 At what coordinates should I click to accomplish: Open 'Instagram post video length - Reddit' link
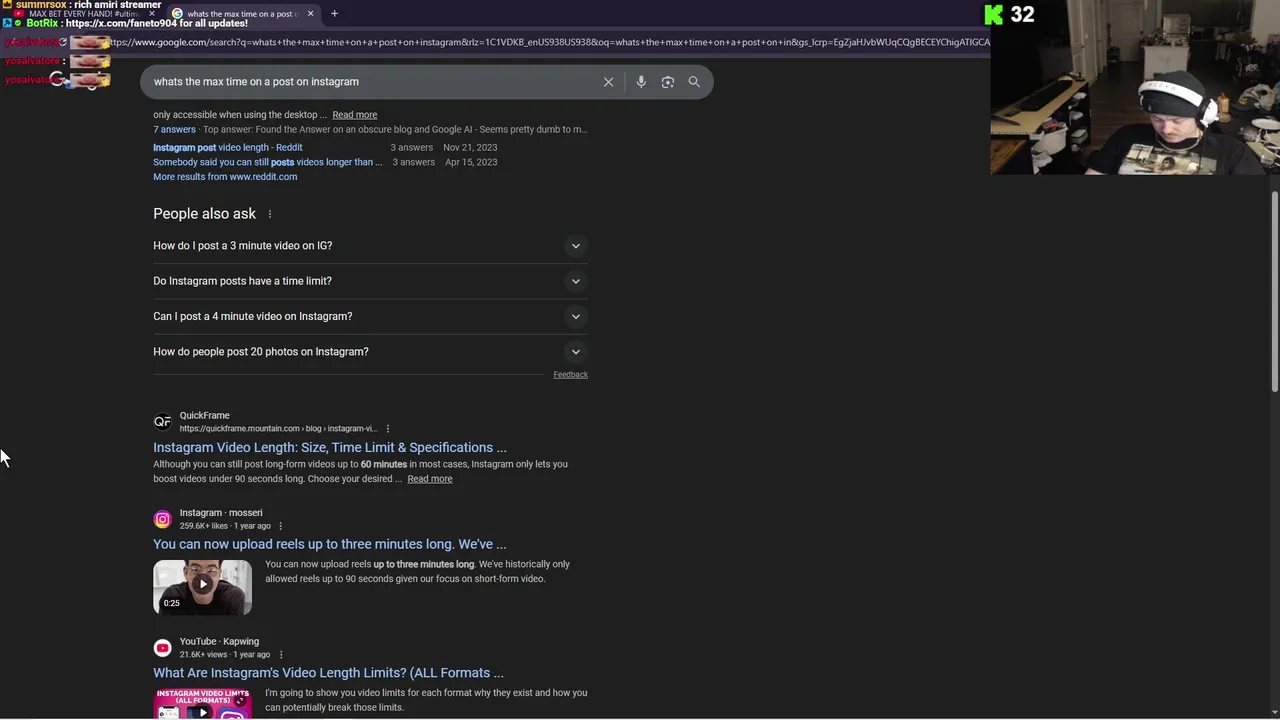pos(228,147)
